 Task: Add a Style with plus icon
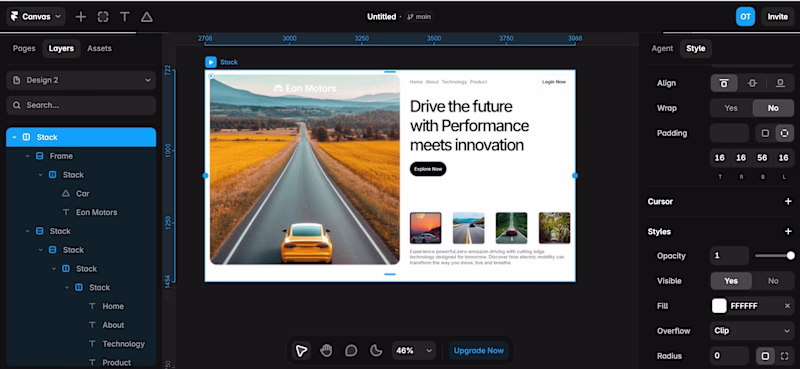pyautogui.click(x=788, y=232)
